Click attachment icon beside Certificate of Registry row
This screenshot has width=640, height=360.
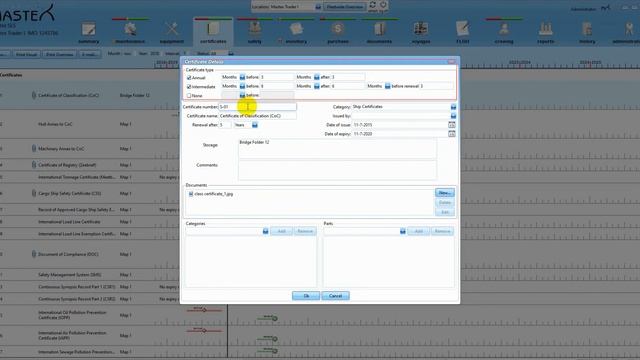point(34,165)
